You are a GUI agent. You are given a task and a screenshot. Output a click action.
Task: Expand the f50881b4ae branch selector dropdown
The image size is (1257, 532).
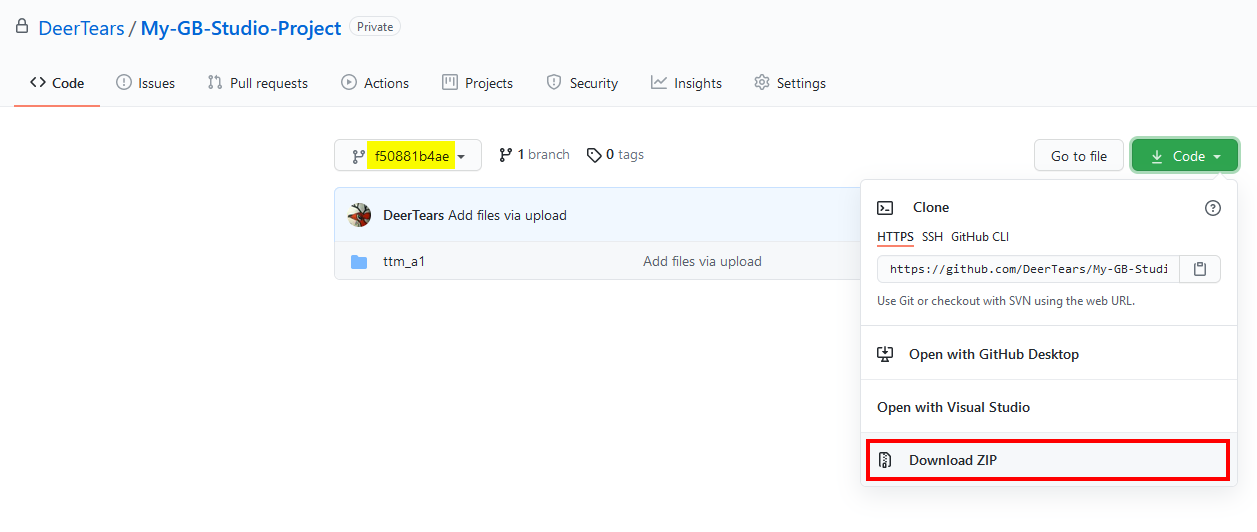coord(408,156)
